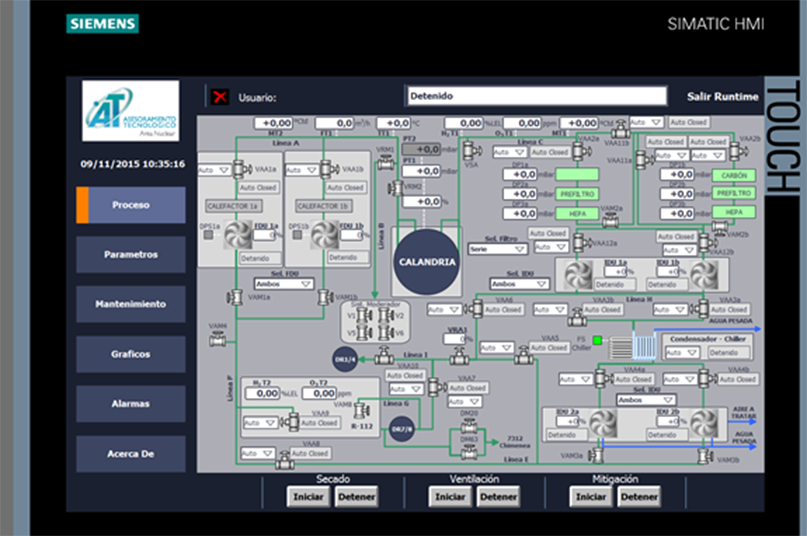The height and width of the screenshot is (536, 807).
Task: Click the Detenido status field beside Usuario
Action: pos(537,96)
